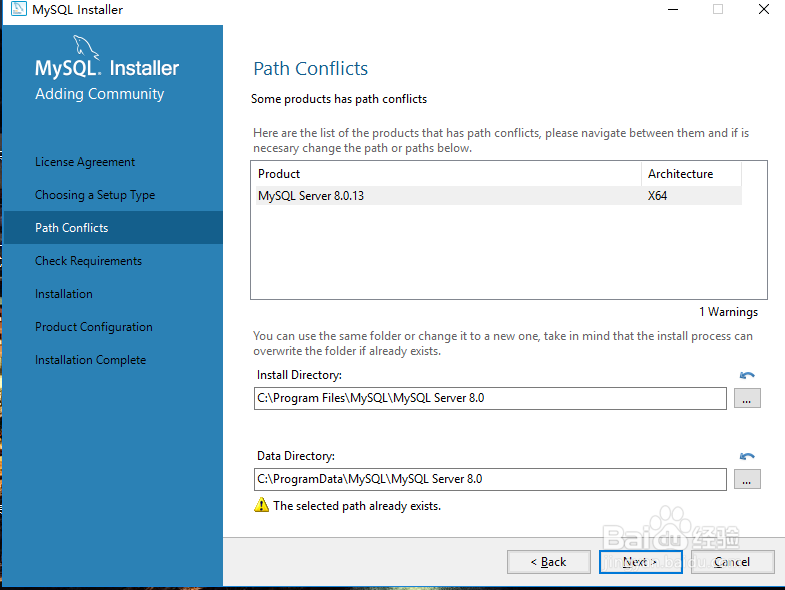Click the Data Directory path field
Screen dimensions: 785x590
pos(490,479)
